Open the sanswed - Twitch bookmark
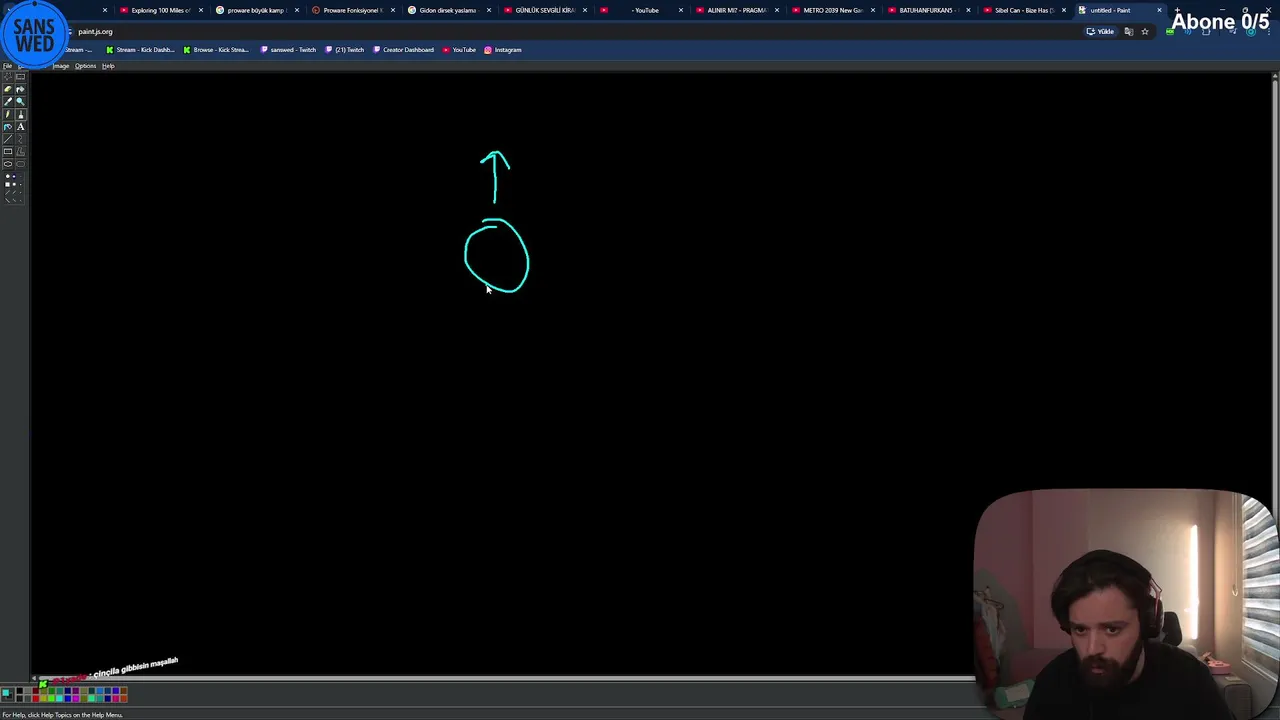The height and width of the screenshot is (720, 1280). pos(288,50)
